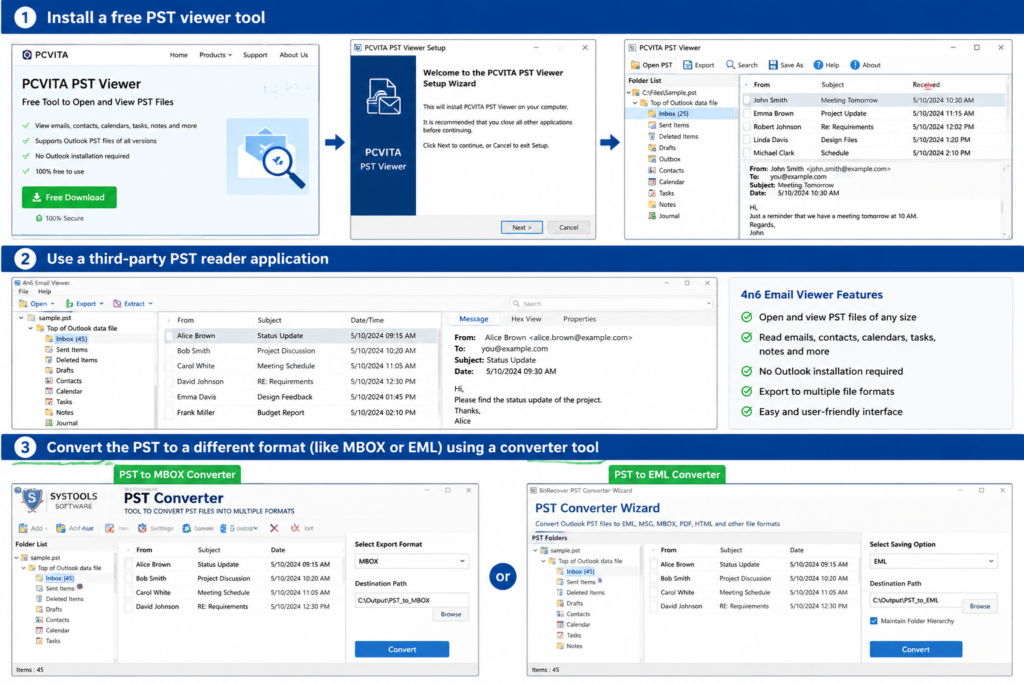Click Convert in SysTools PST Converter
The height and width of the screenshot is (683, 1024).
pyautogui.click(x=402, y=649)
